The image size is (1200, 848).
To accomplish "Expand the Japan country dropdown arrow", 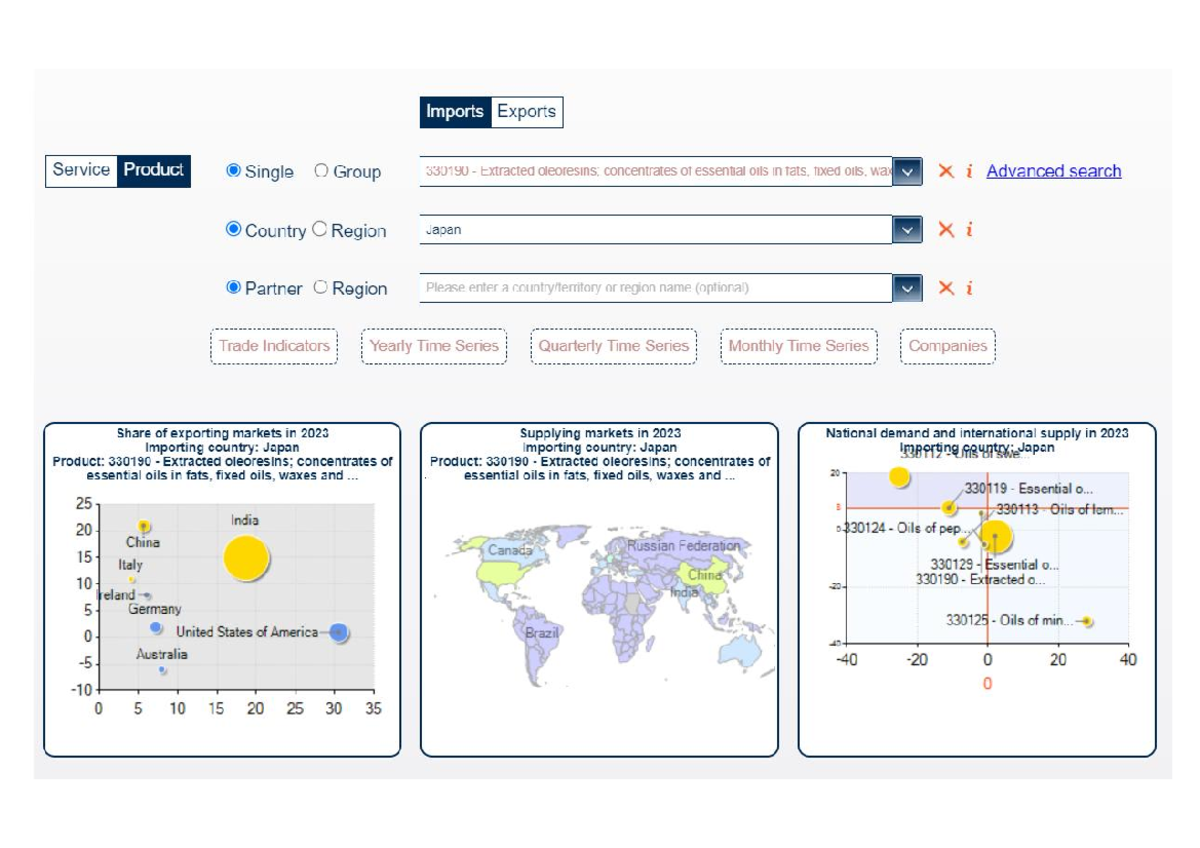I will coord(907,230).
